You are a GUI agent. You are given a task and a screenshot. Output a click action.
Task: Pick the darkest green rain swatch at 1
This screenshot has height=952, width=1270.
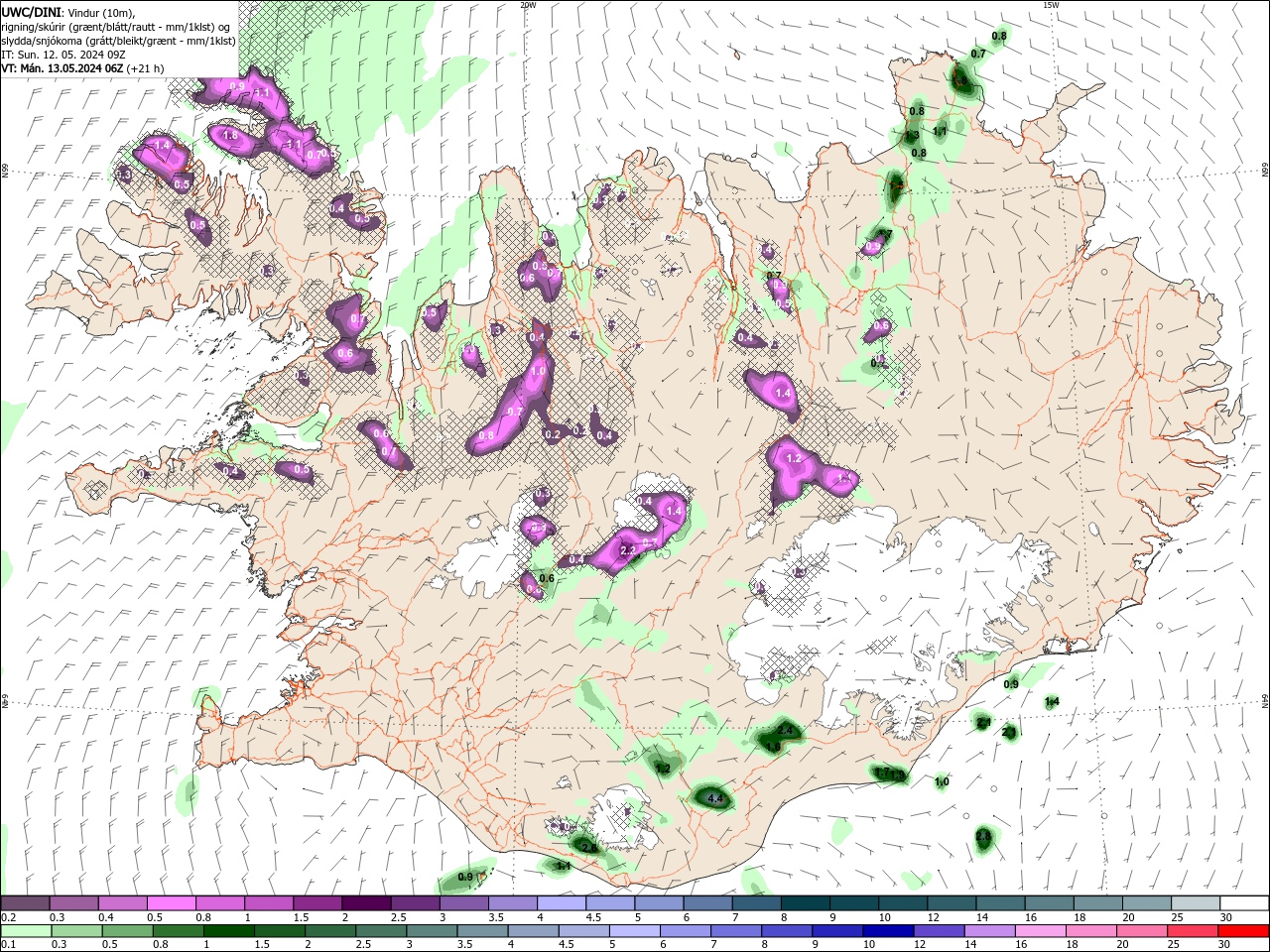228,931
